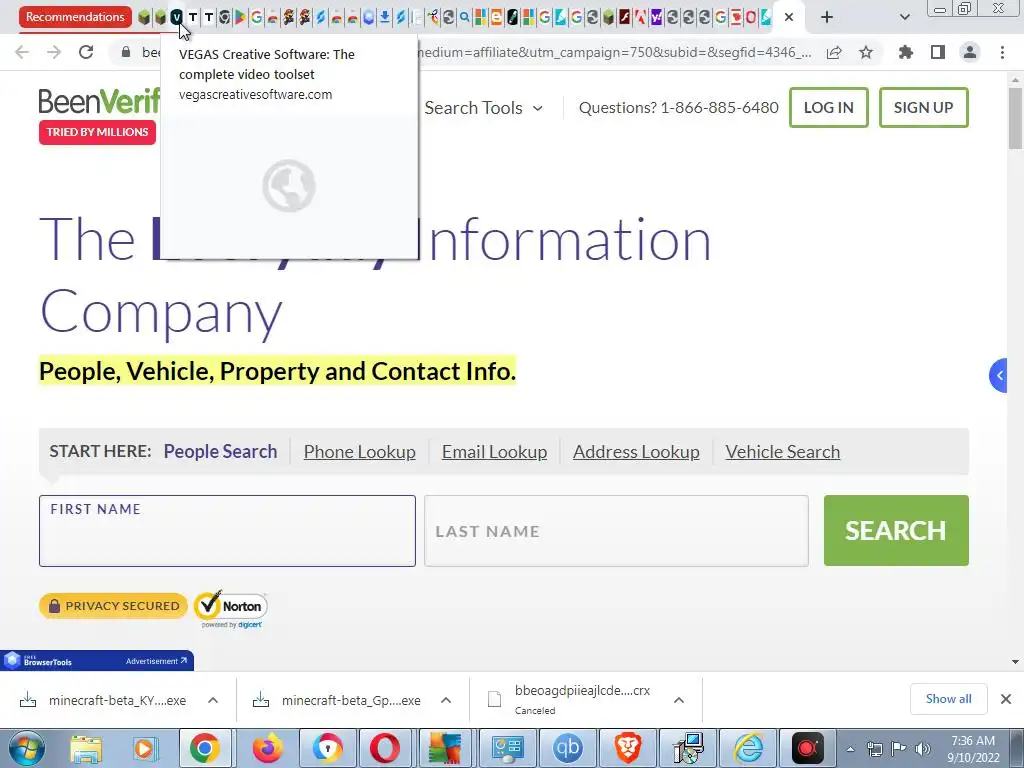This screenshot has height=768, width=1024.
Task: Open Firefox from the taskbar
Action: point(268,748)
